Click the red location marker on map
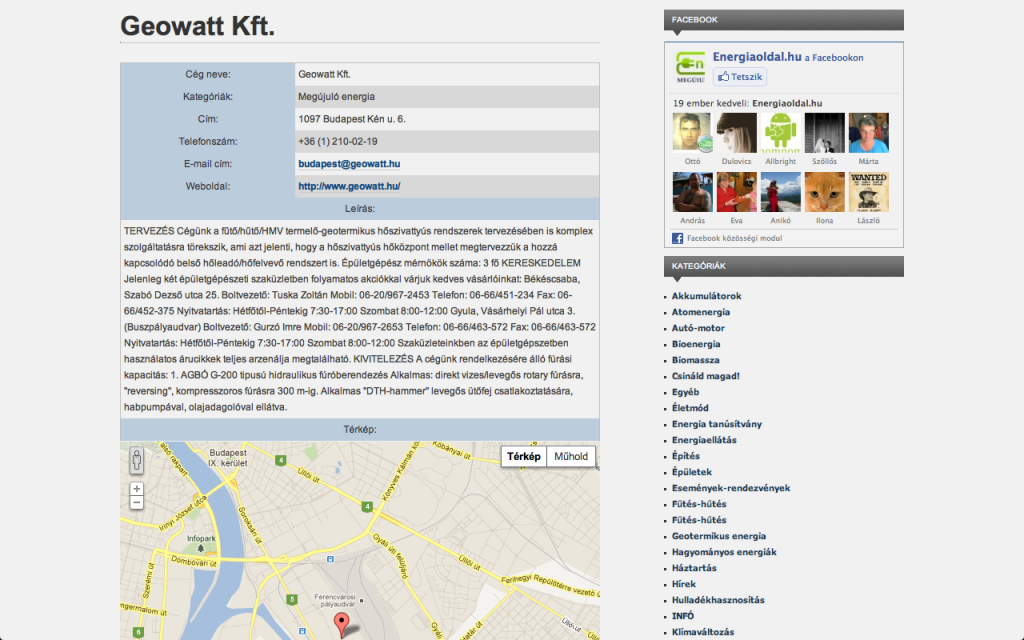Viewport: 1024px width, 640px height. coord(342,625)
